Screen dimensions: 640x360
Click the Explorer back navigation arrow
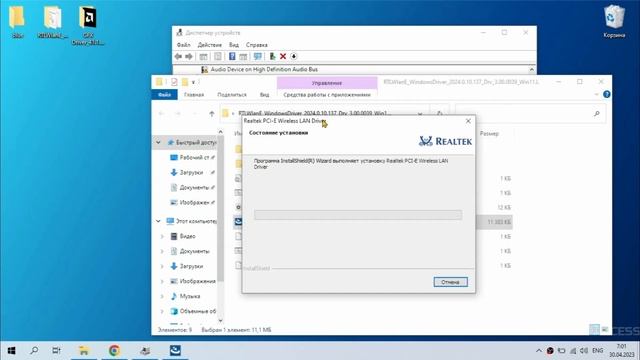pyautogui.click(x=162, y=113)
